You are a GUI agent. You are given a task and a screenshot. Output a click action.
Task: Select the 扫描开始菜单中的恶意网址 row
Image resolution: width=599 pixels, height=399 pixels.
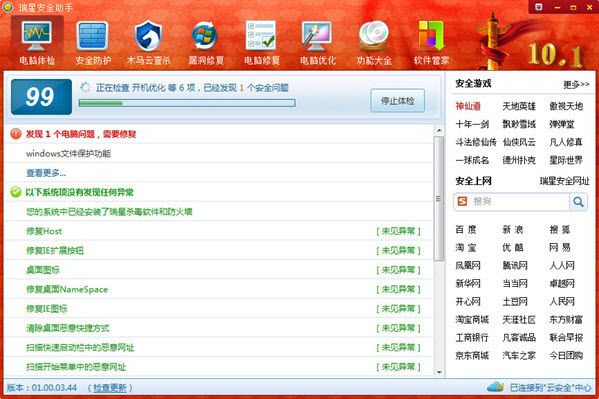point(219,367)
